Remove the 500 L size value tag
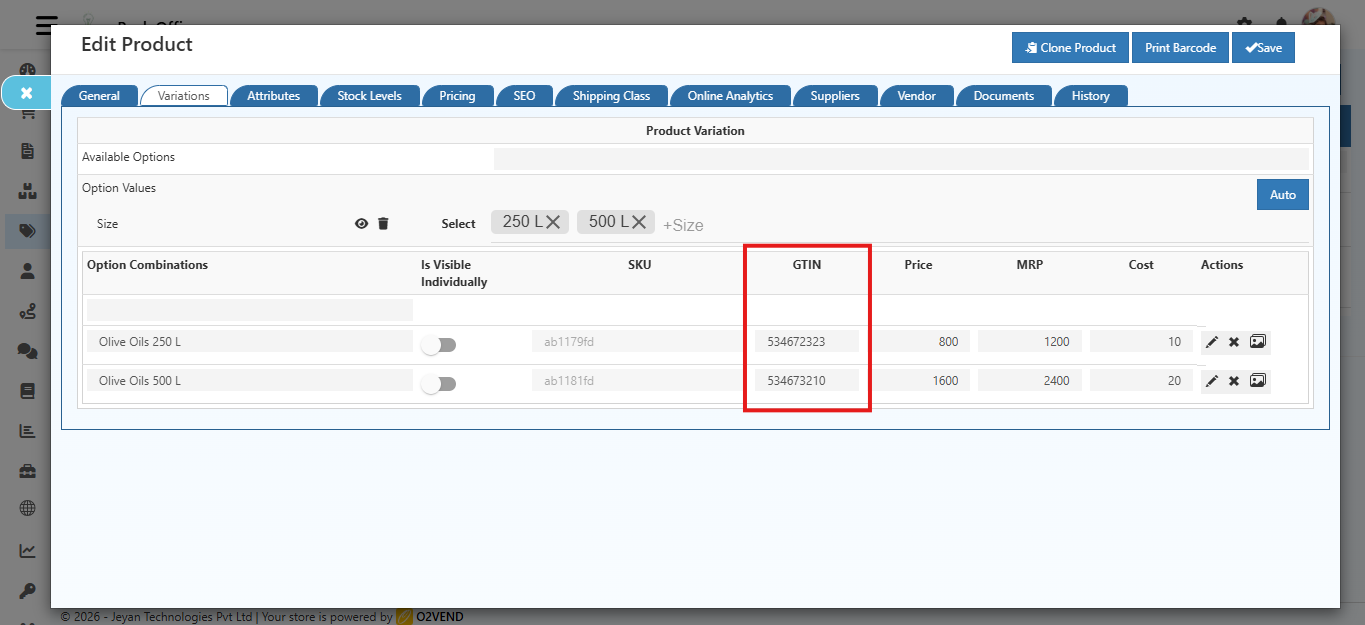 639,222
